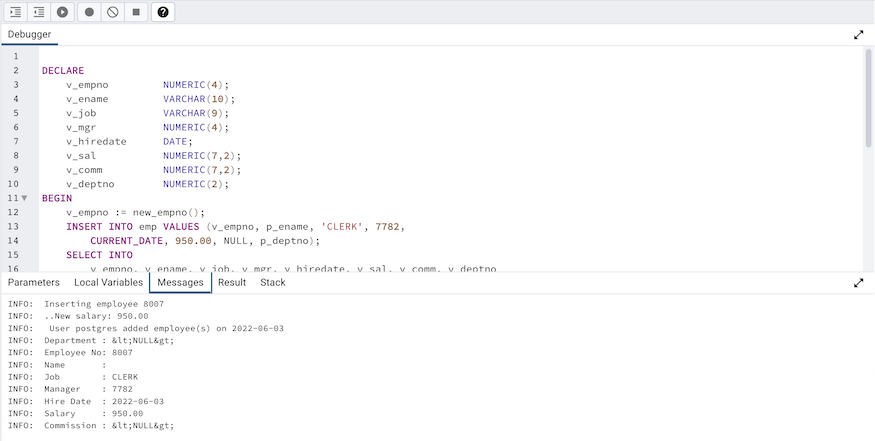Stop the debugging session
This screenshot has width=875, height=441.
point(137,12)
